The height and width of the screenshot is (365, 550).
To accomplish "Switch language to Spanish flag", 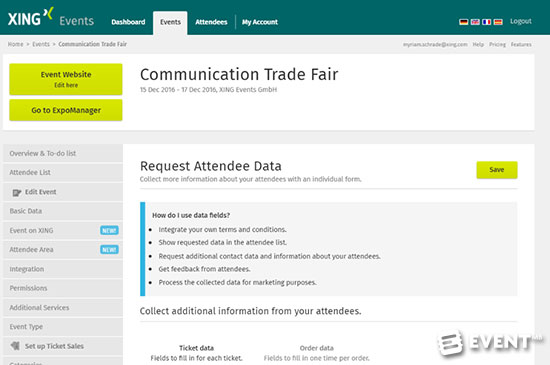I will click(498, 22).
